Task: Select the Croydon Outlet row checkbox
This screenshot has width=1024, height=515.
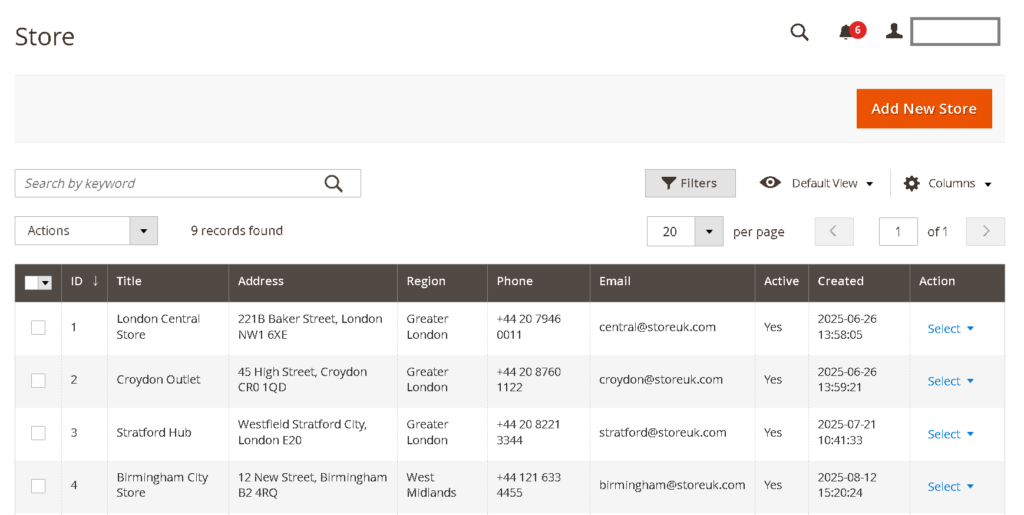Action: [x=38, y=380]
